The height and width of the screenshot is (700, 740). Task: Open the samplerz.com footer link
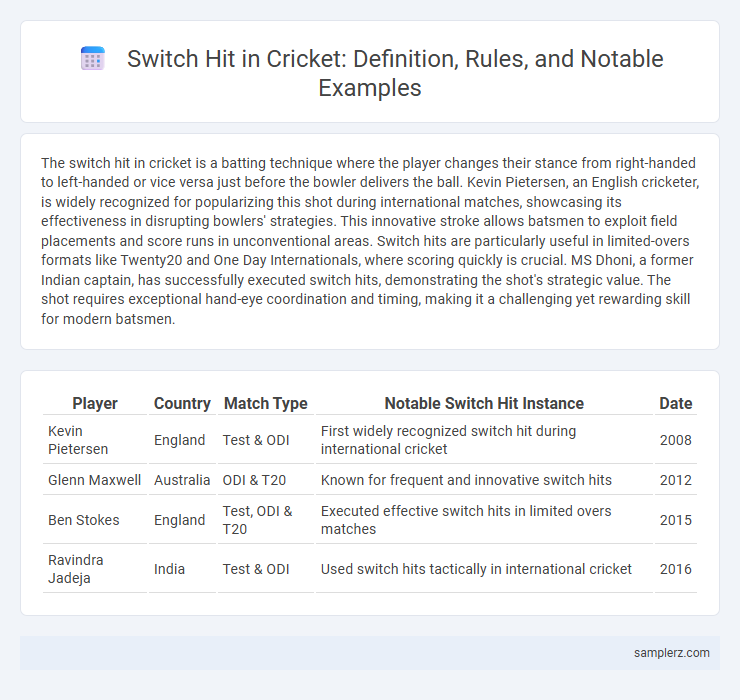[672, 653]
